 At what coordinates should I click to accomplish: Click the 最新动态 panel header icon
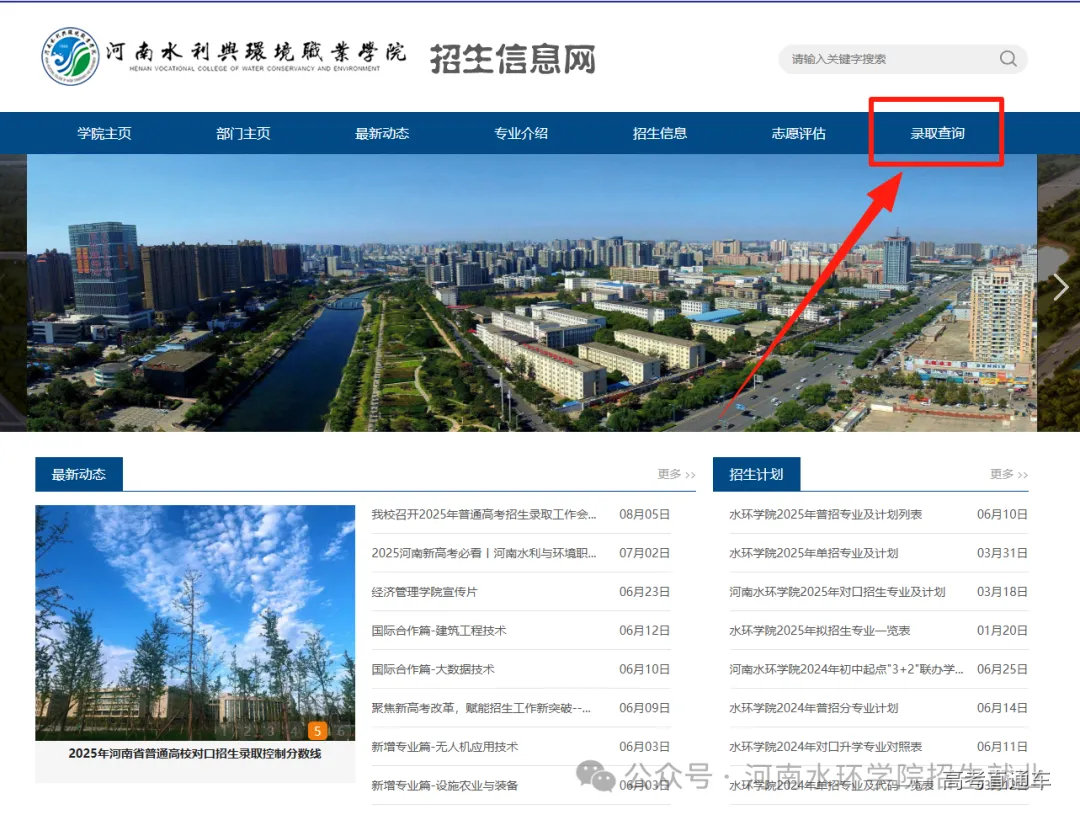pyautogui.click(x=79, y=475)
